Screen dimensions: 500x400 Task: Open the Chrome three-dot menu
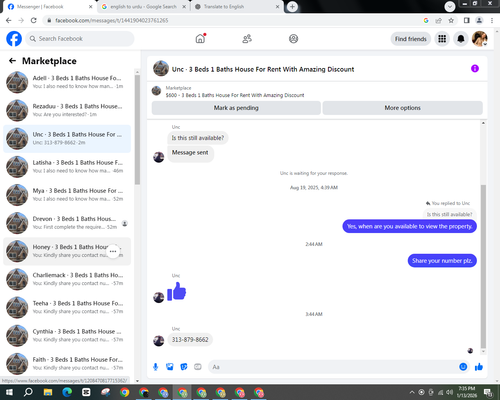click(492, 20)
